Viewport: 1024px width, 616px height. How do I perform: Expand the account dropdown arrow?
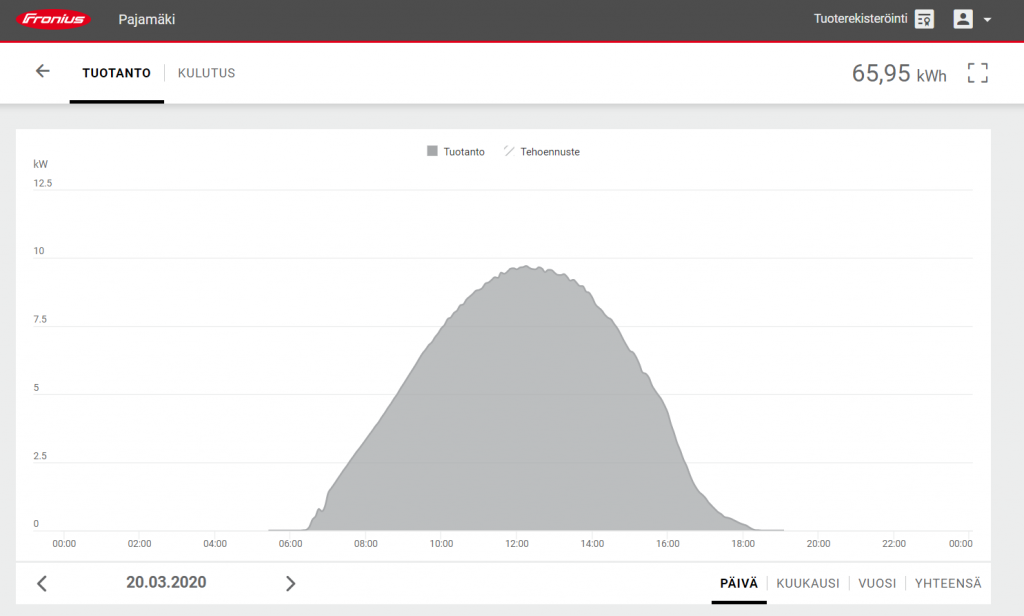[x=987, y=20]
